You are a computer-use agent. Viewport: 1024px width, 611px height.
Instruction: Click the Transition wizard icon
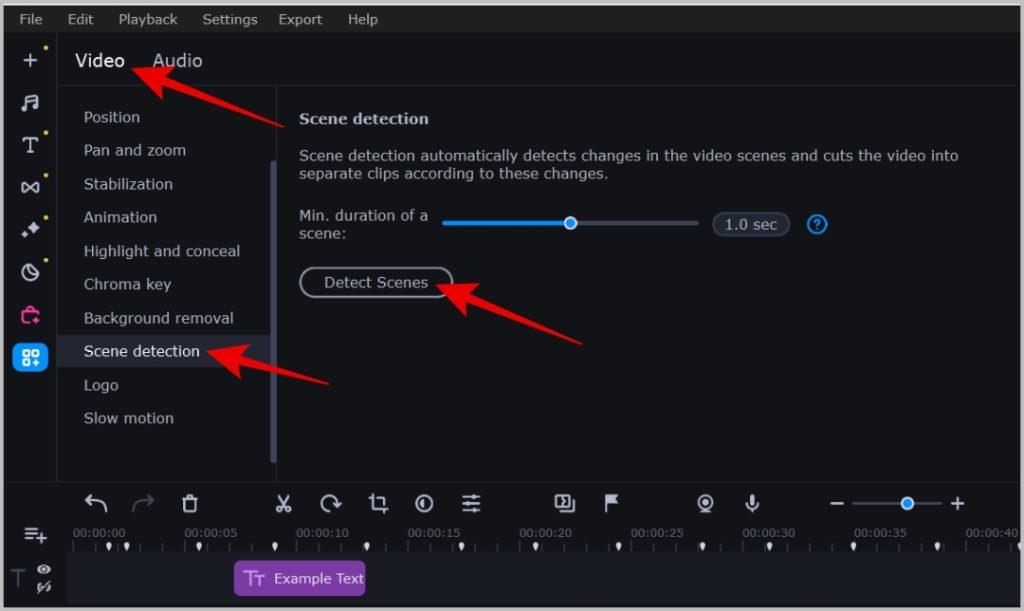click(x=565, y=503)
